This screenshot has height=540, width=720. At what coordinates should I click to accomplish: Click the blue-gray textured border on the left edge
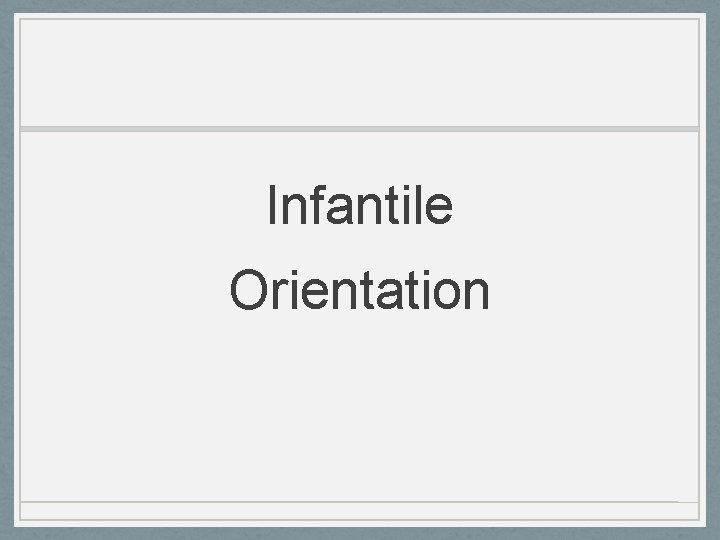coord(7,270)
